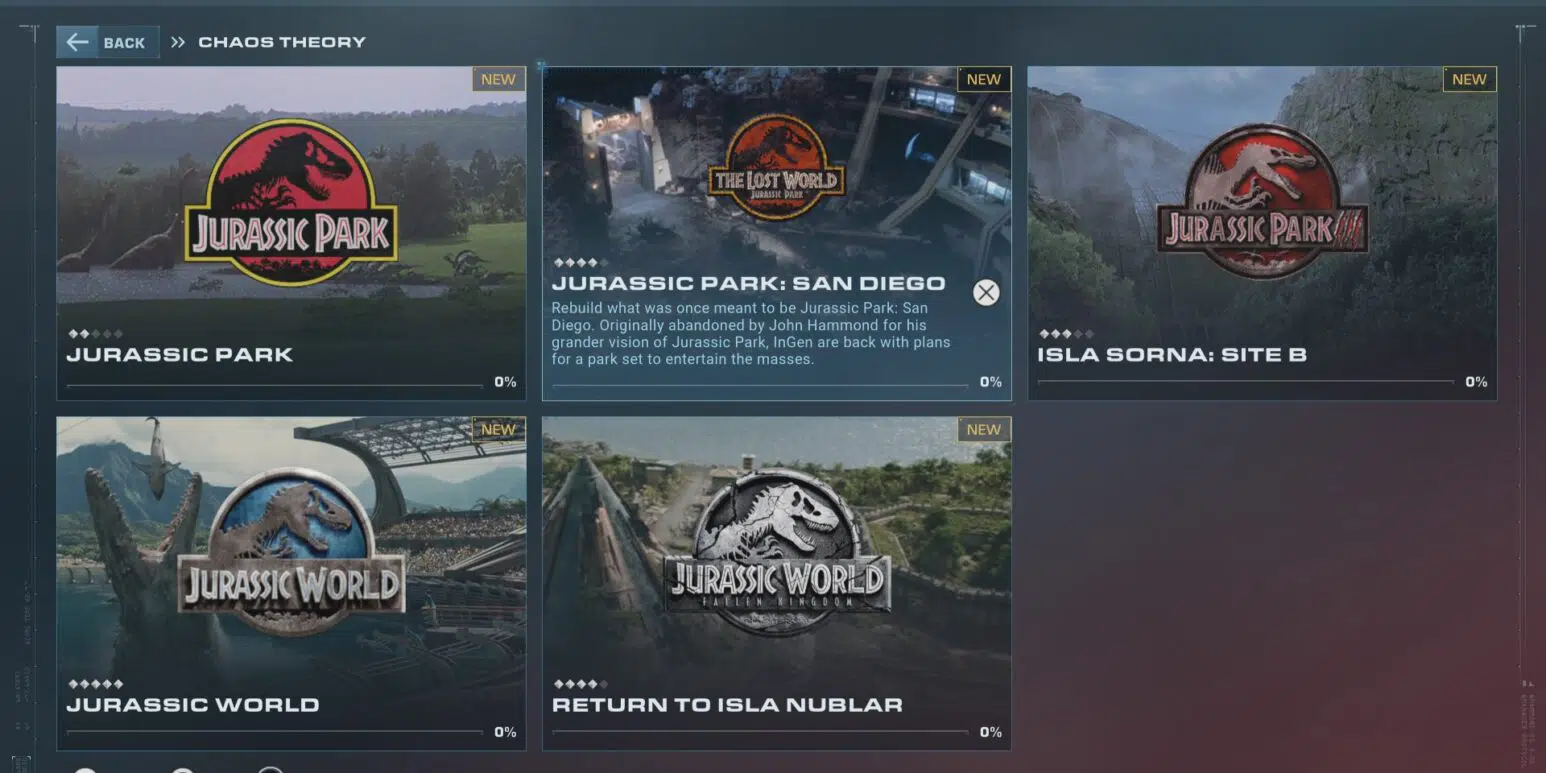Viewport: 1546px width, 773px height.
Task: Click the difficulty diamonds above Jurassic Park: San Diego
Action: point(581,263)
